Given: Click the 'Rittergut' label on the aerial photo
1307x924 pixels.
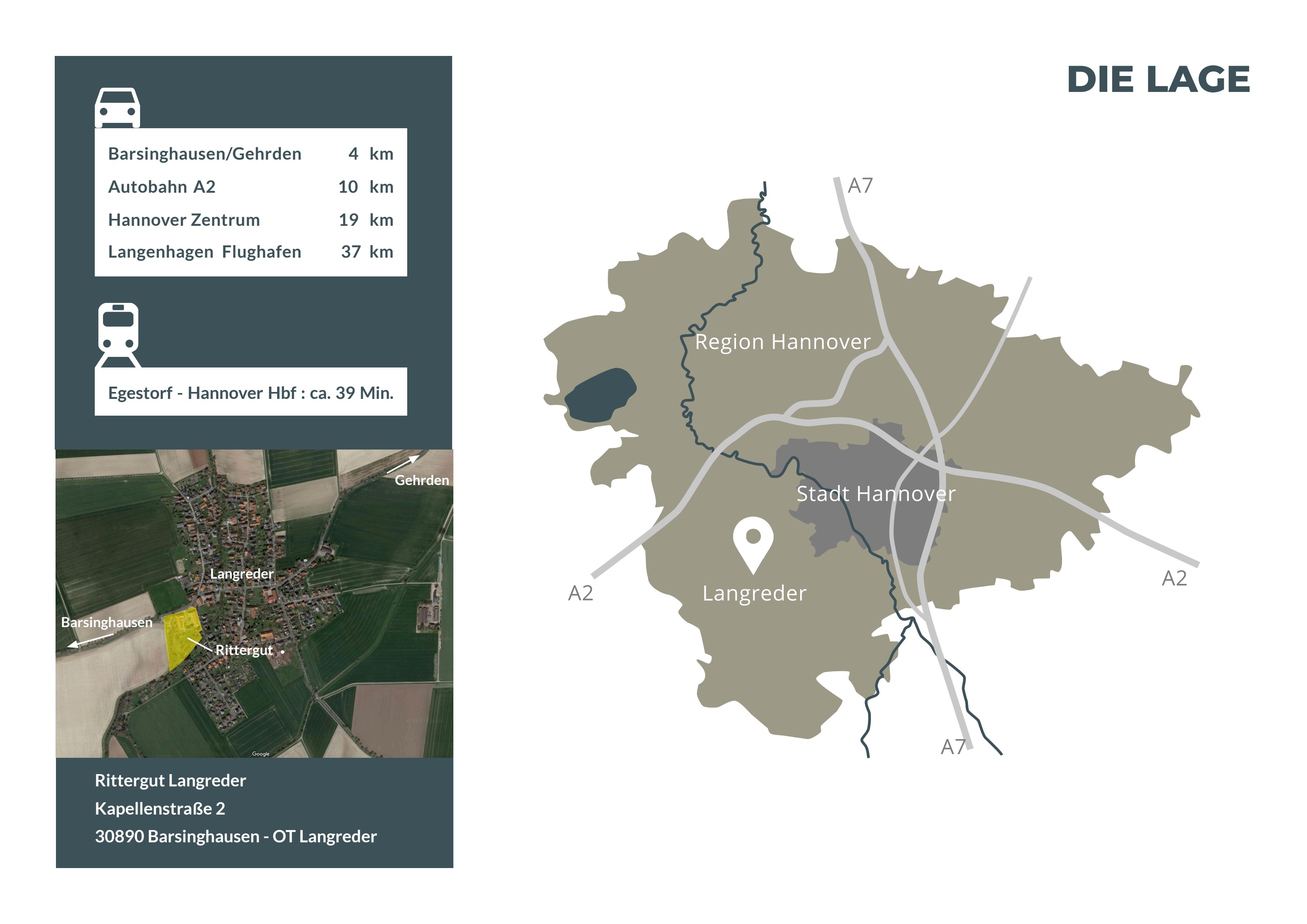Looking at the screenshot, I should click(244, 650).
